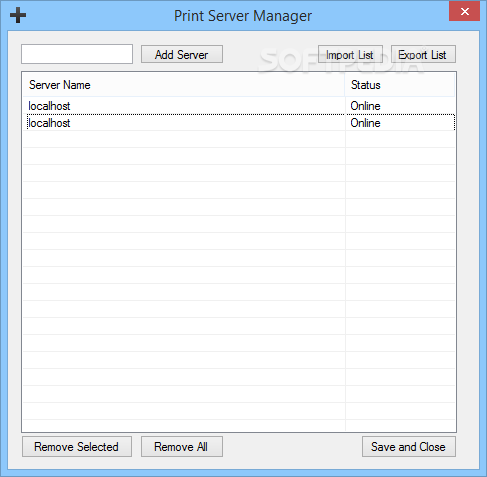Focus the server name input field
This screenshot has width=487, height=477.
click(x=77, y=54)
